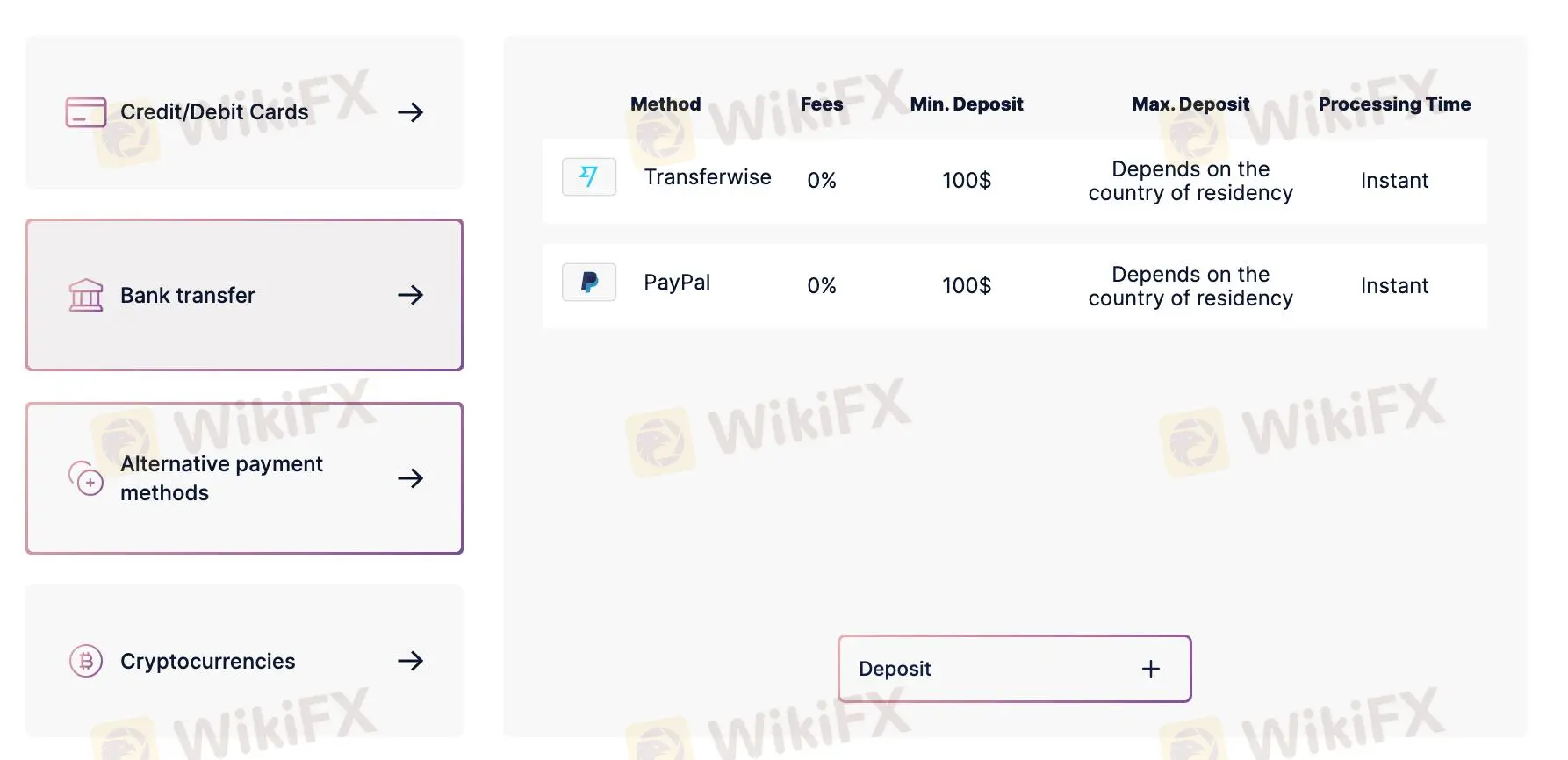Click the arrow next to Cryptocurrencies
1568x760 pixels.
410,661
